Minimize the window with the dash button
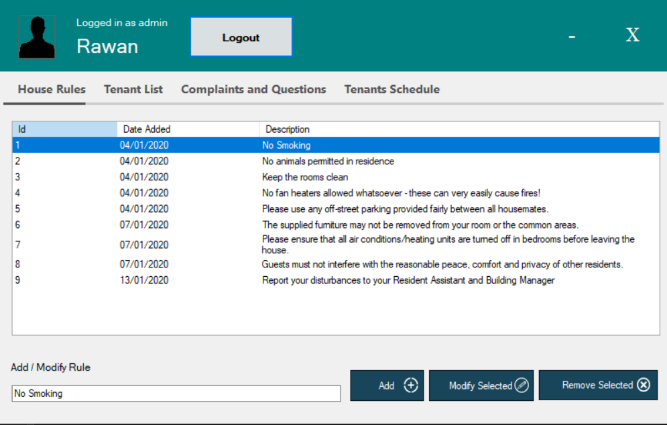 coord(572,37)
